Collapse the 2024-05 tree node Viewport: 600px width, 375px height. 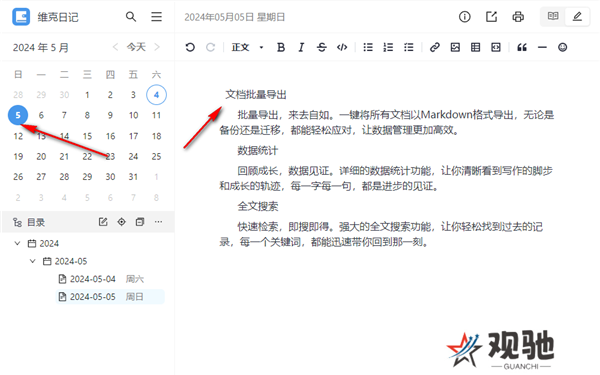[33, 261]
